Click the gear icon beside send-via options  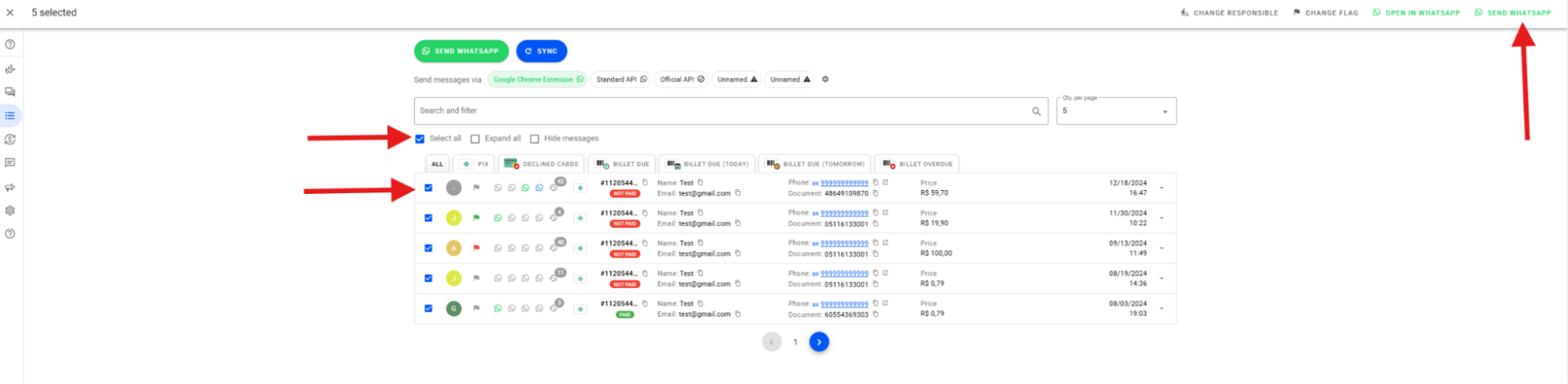(825, 79)
